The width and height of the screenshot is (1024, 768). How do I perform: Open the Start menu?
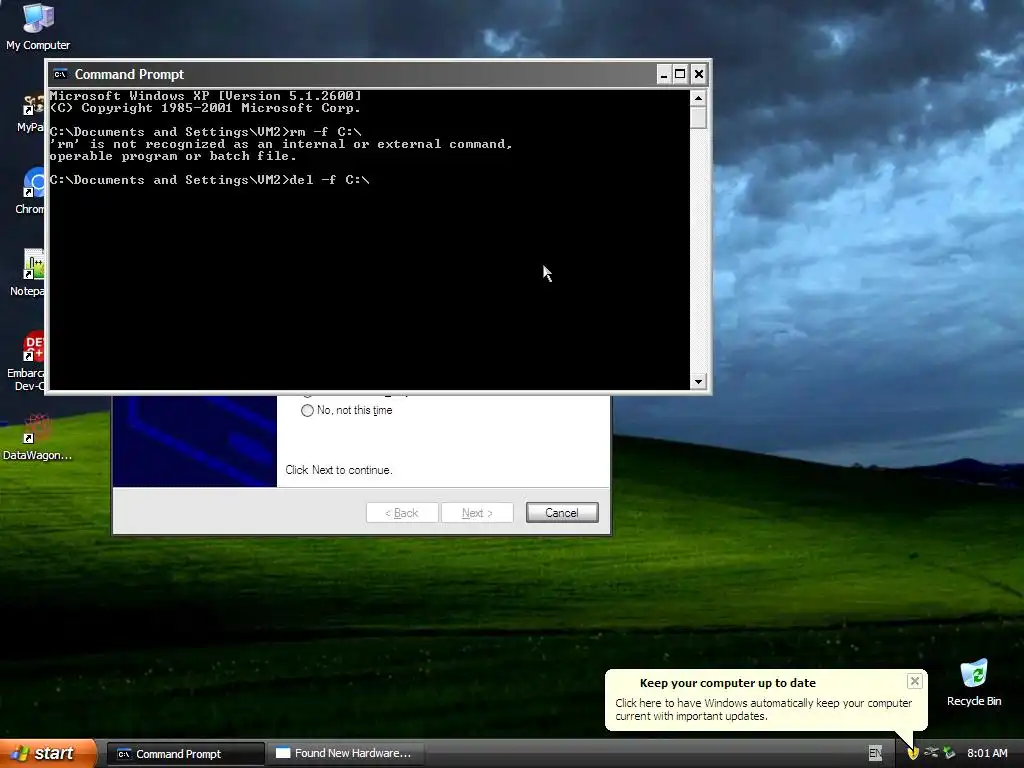48,753
